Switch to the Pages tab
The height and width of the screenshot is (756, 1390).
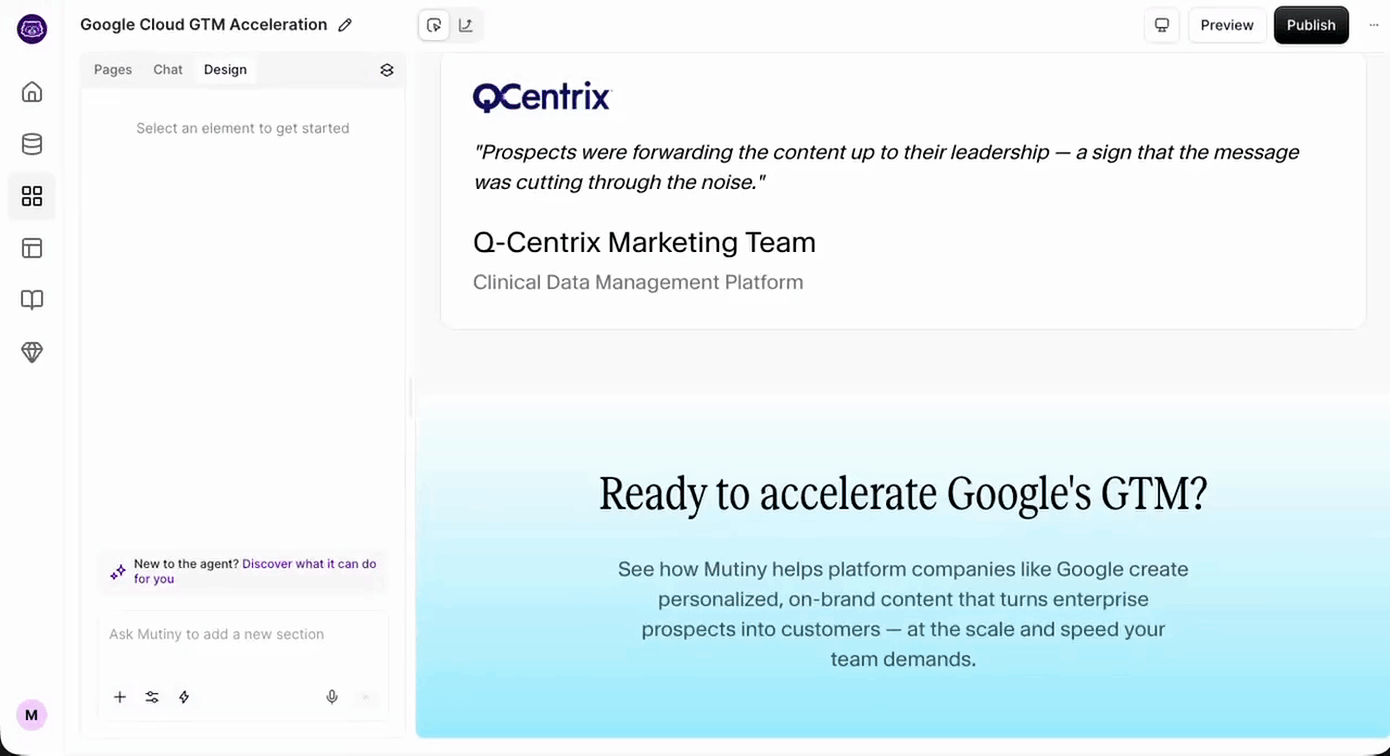[113, 70]
